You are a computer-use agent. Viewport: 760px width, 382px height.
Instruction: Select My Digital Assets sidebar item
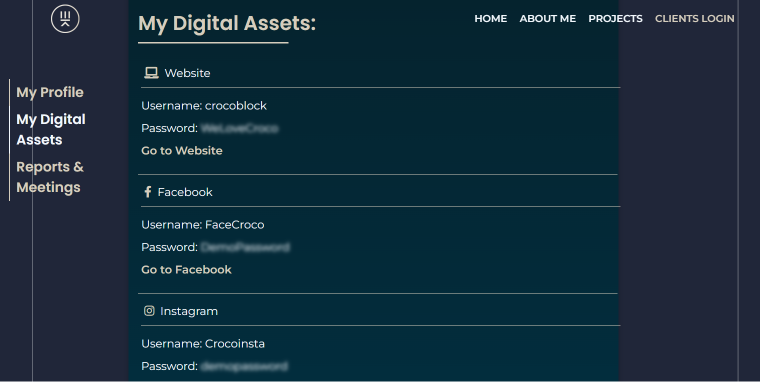pos(51,129)
